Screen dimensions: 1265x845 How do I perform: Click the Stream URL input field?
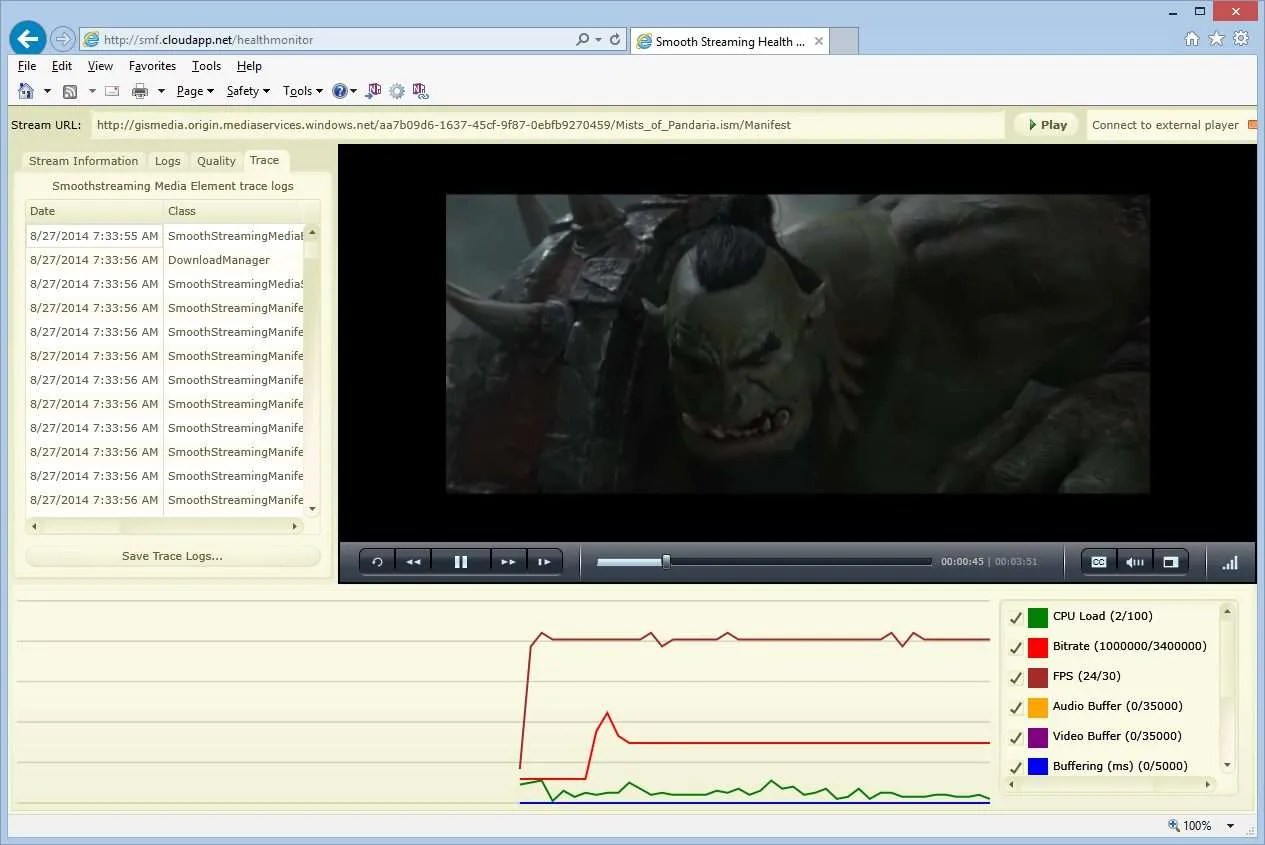(x=548, y=125)
